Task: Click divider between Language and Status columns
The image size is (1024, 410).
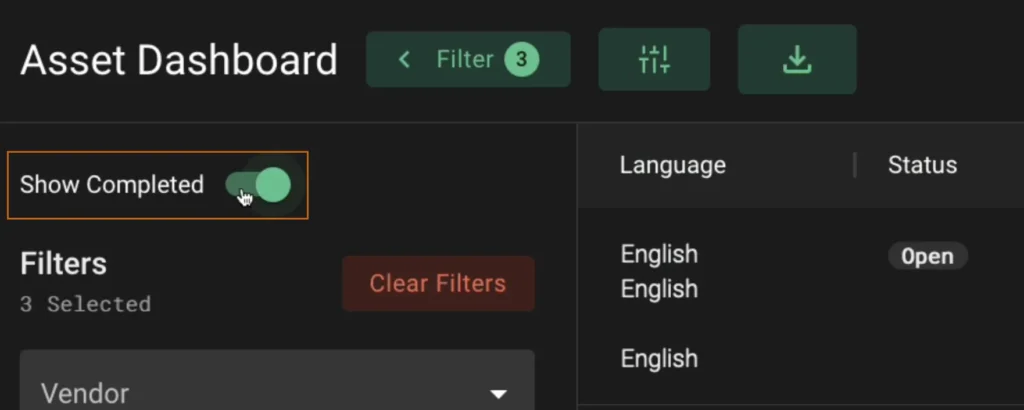Action: coord(854,165)
